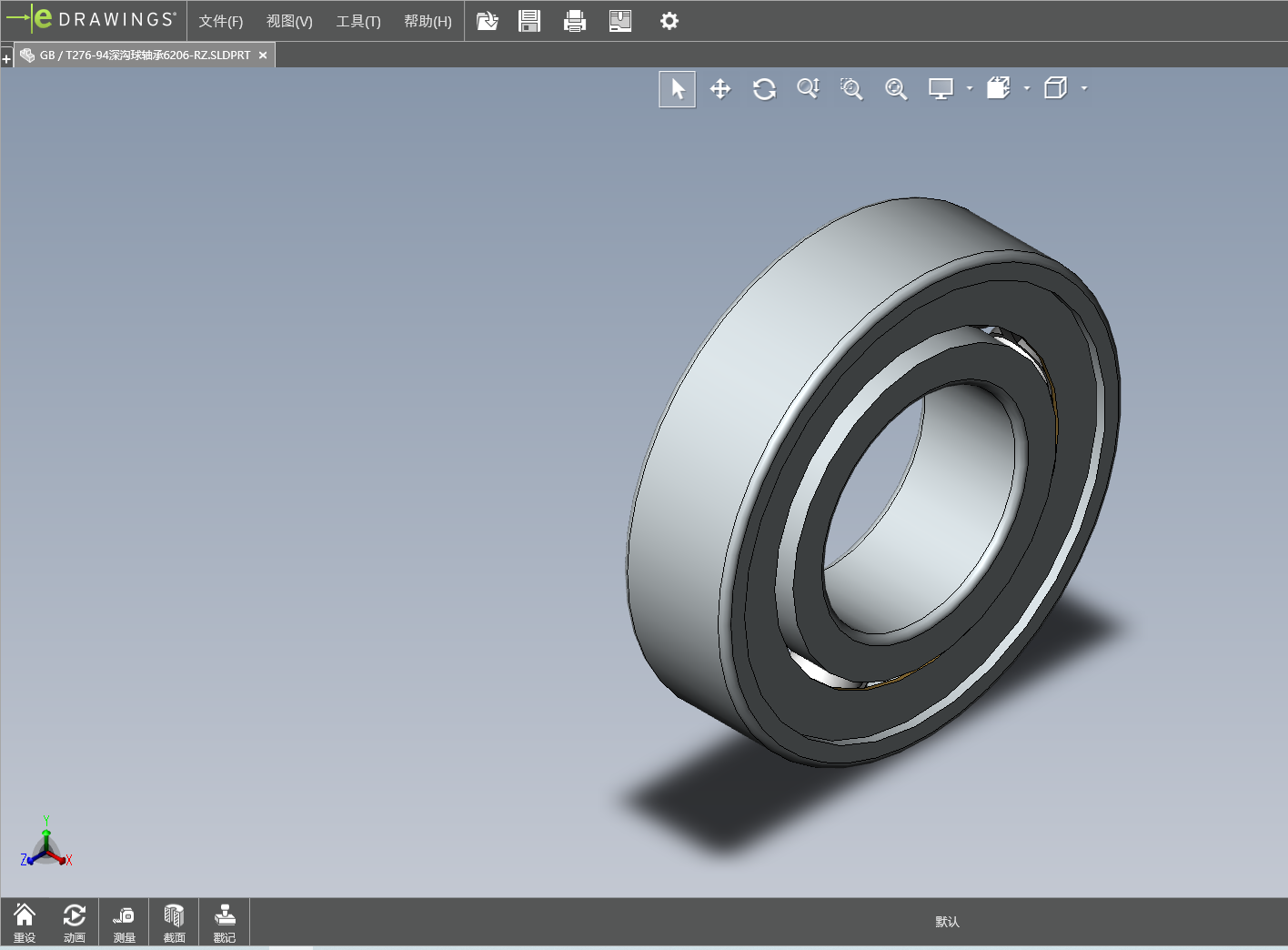Open the settings gear options
1288x950 pixels.
coord(669,21)
